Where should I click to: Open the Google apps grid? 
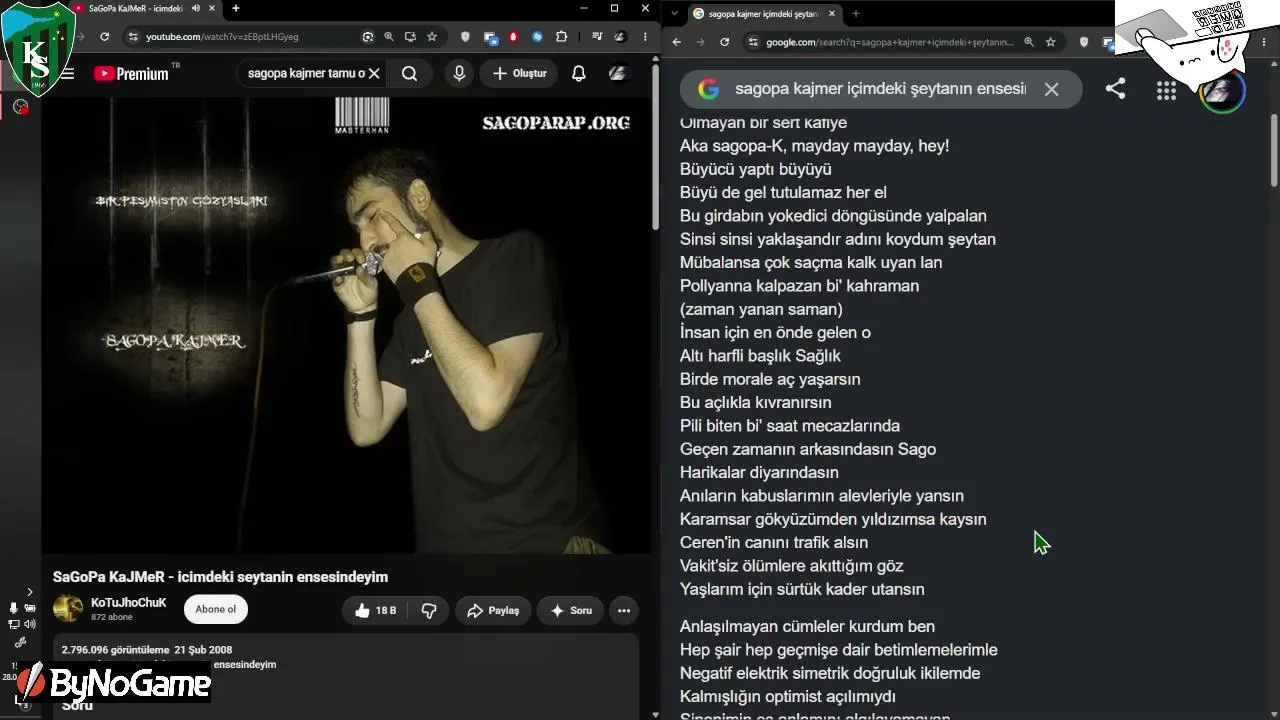coord(1166,91)
